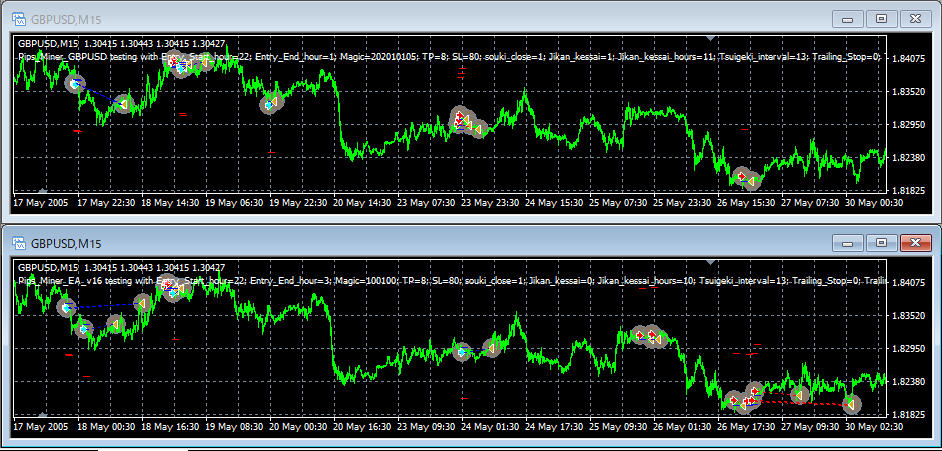
Task: Restore down the upper GBPUSD,M15 chart window
Action: tap(881, 19)
